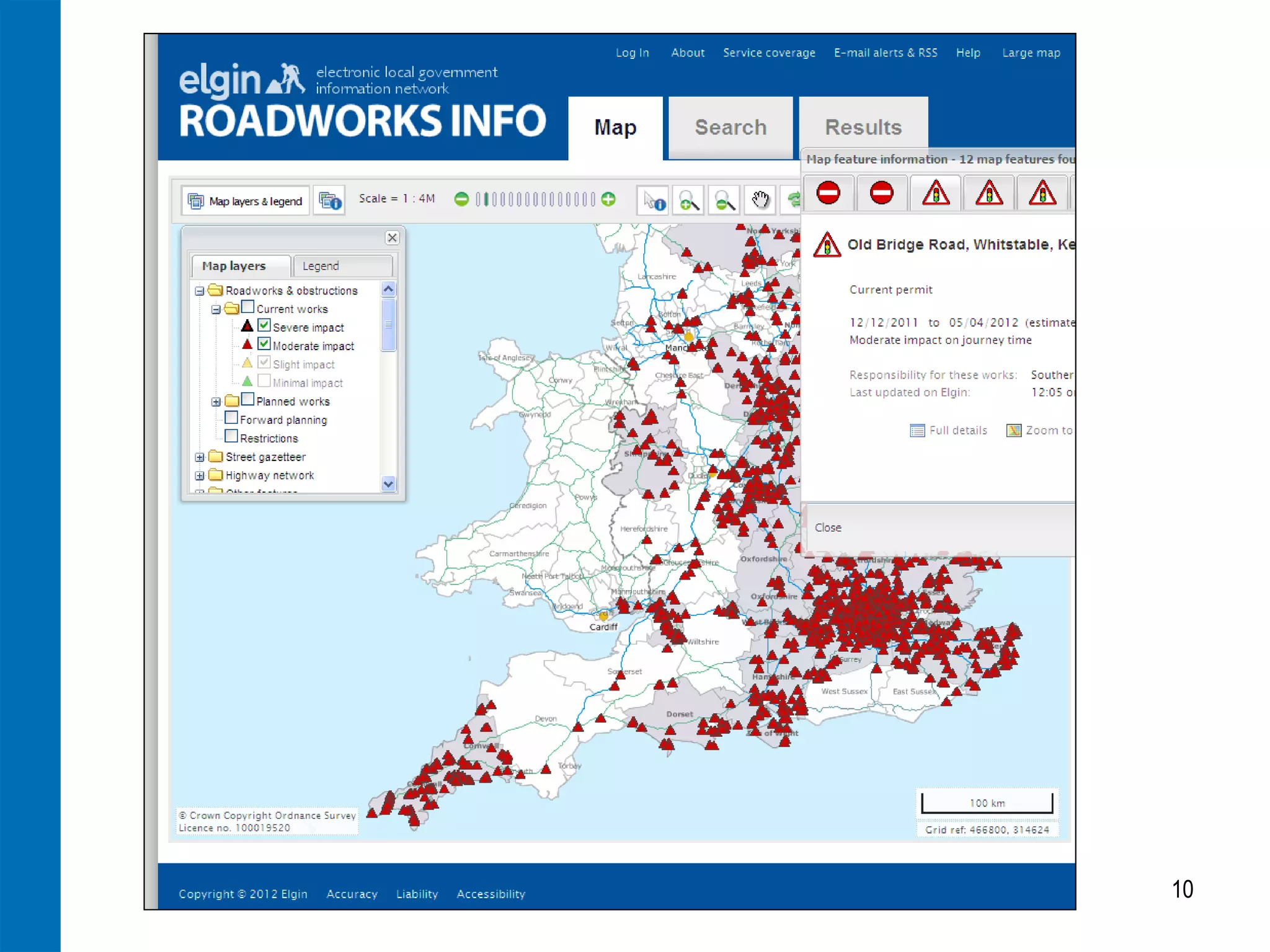Select the zoom-in magnifier tool
Viewport: 1270px width, 952px height.
[x=689, y=200]
